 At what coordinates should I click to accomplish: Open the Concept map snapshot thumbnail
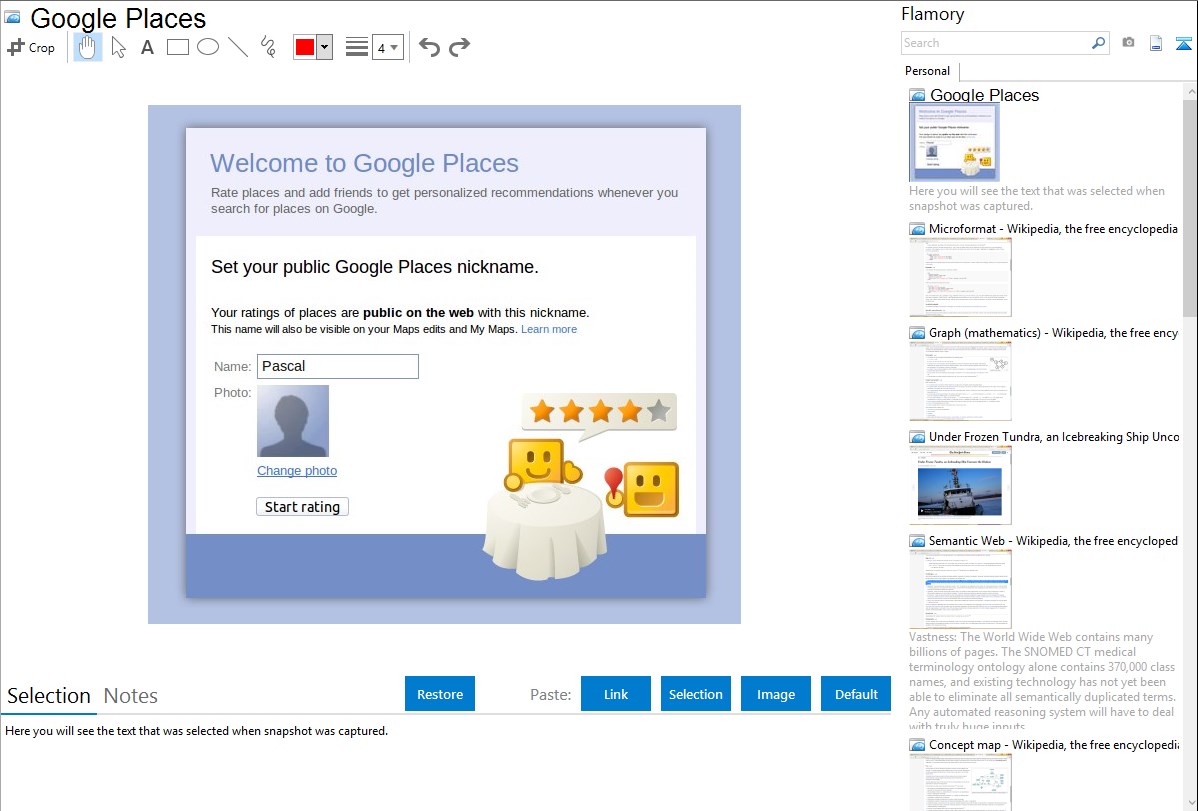point(960,782)
